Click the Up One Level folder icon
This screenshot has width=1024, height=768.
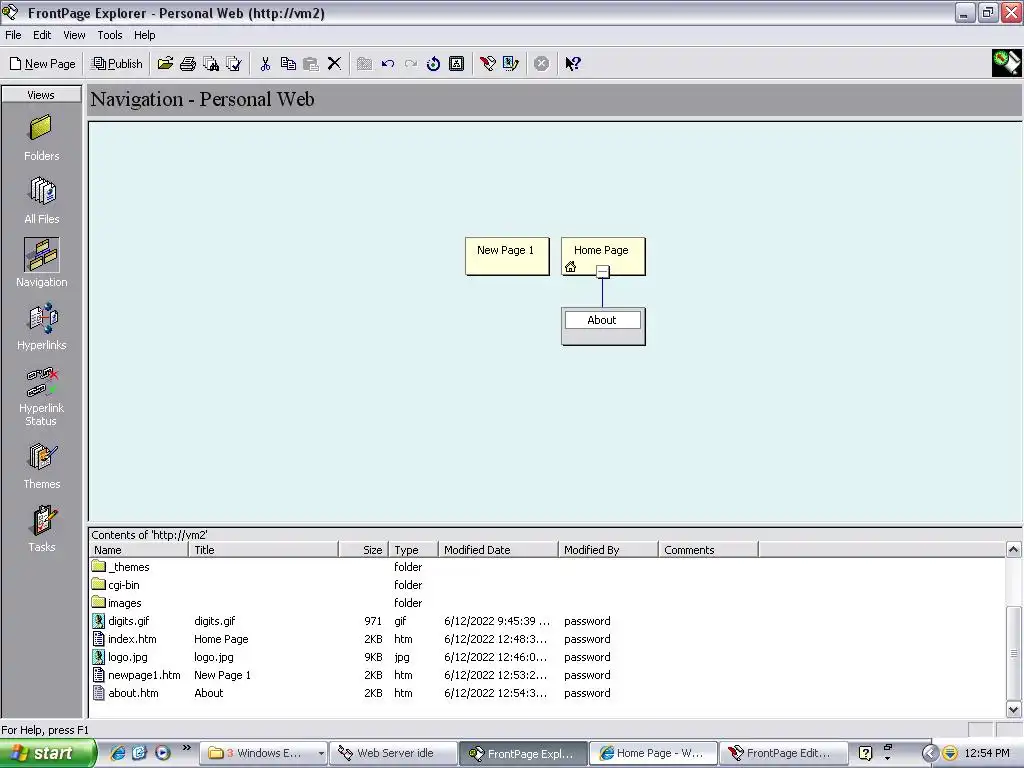tap(364, 63)
